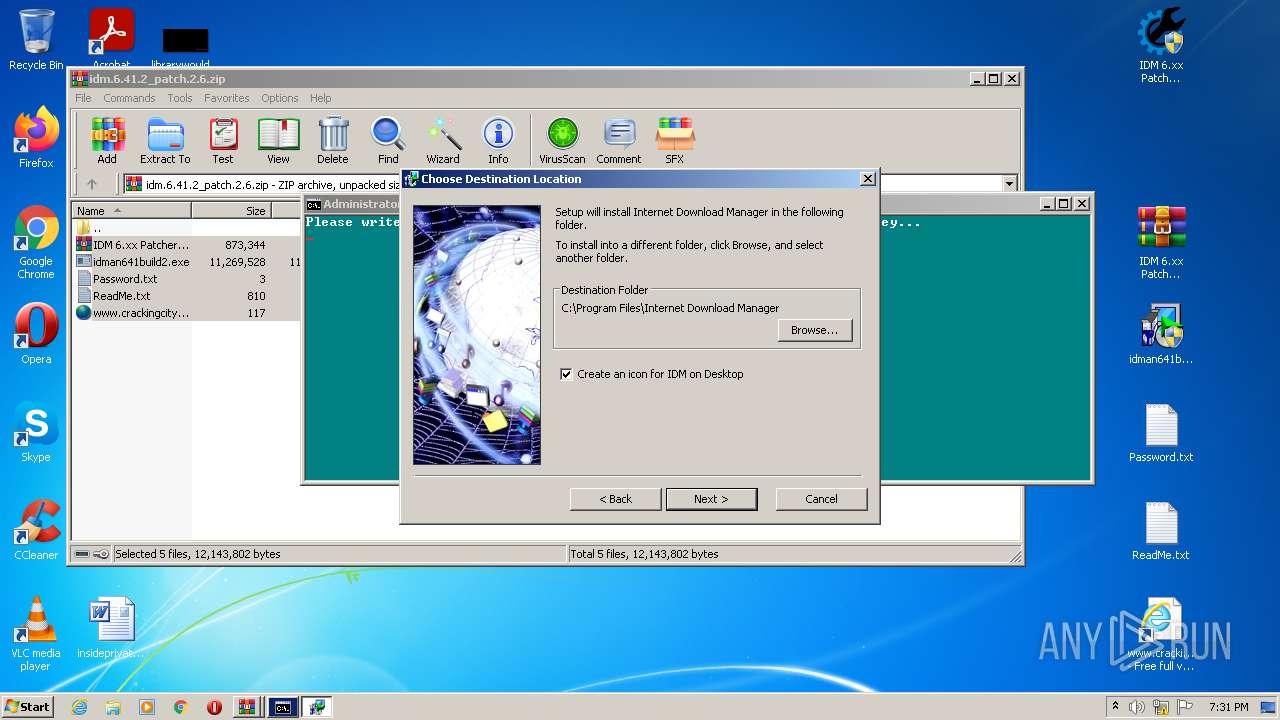Select IDM 6.xx Patcher file row
Viewport: 1280px width, 720px height.
tap(186, 245)
